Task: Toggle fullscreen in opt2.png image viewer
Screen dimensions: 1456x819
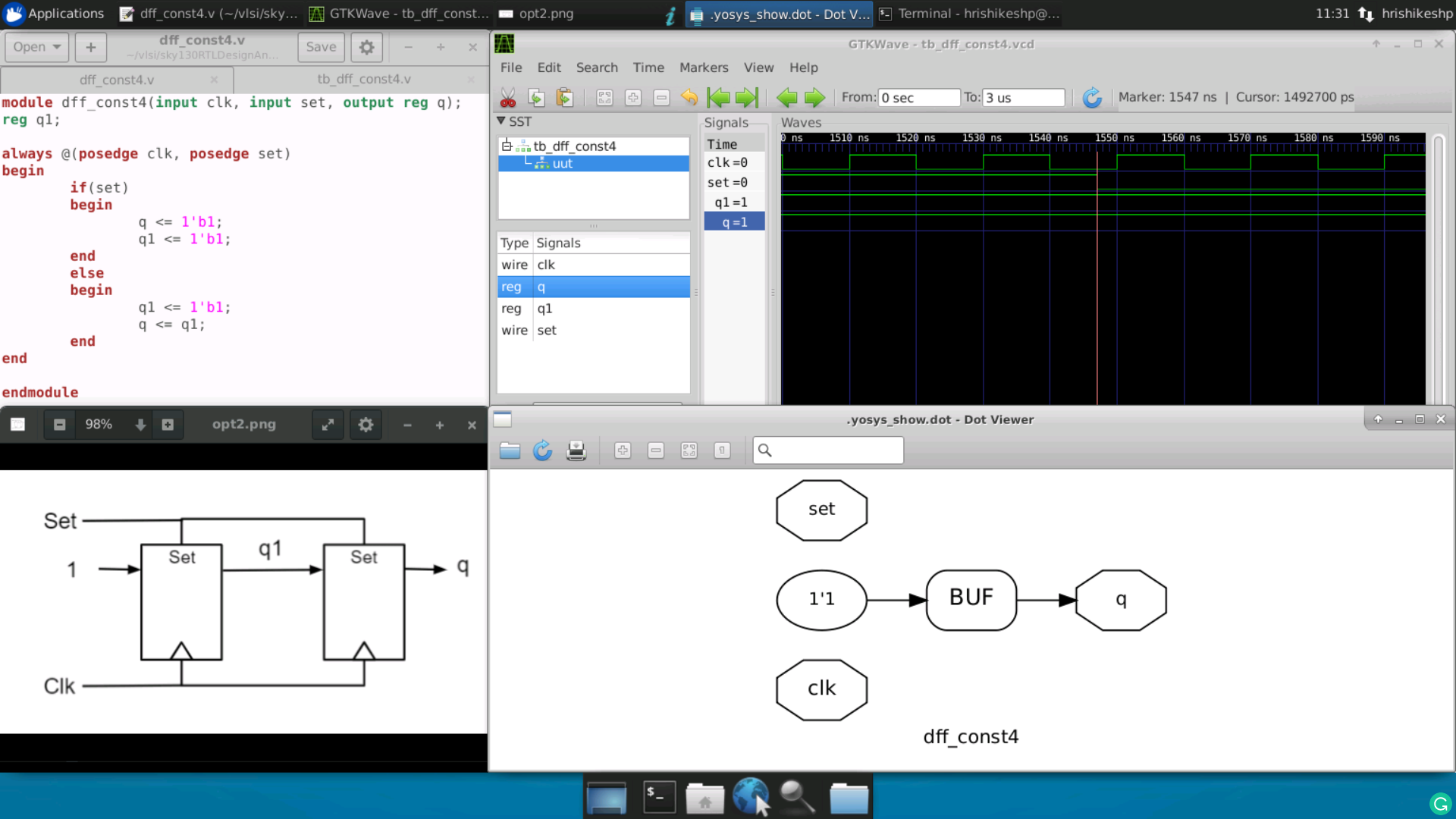Action: (328, 425)
